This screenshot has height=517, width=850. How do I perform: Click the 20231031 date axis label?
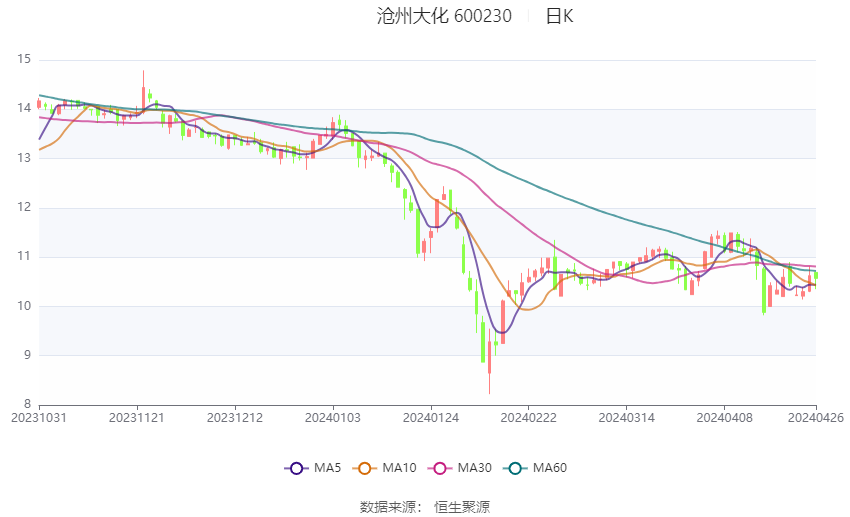click(39, 418)
